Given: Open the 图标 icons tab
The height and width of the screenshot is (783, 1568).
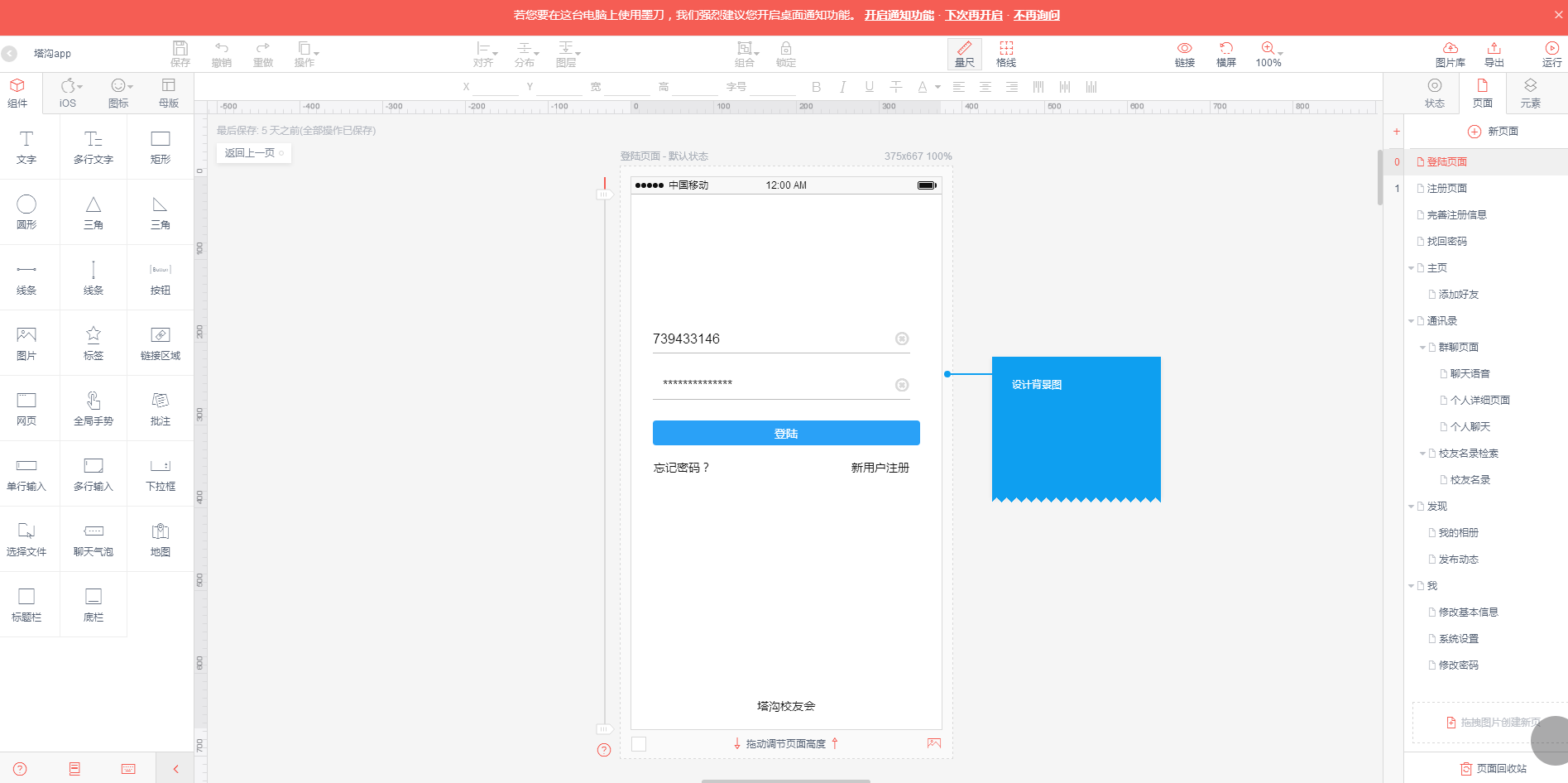Looking at the screenshot, I should click(120, 93).
